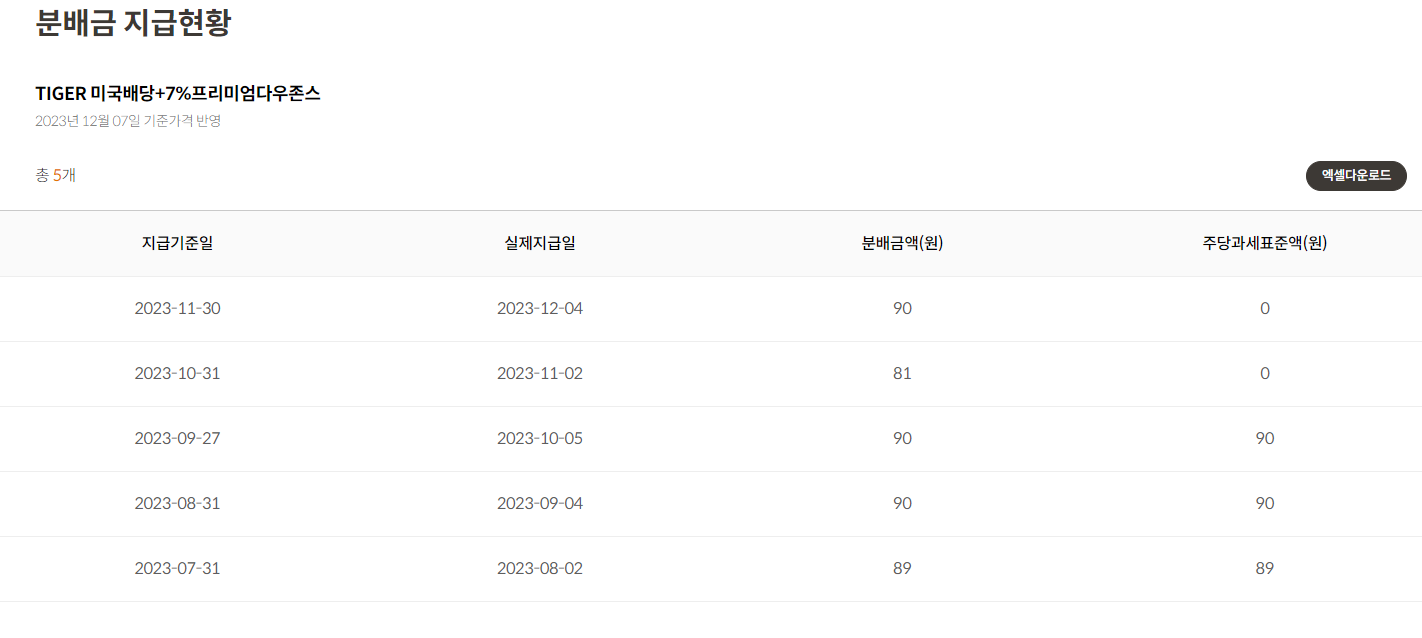Click the 주당과세표준액(원) column header
This screenshot has width=1422, height=638.
point(1265,243)
